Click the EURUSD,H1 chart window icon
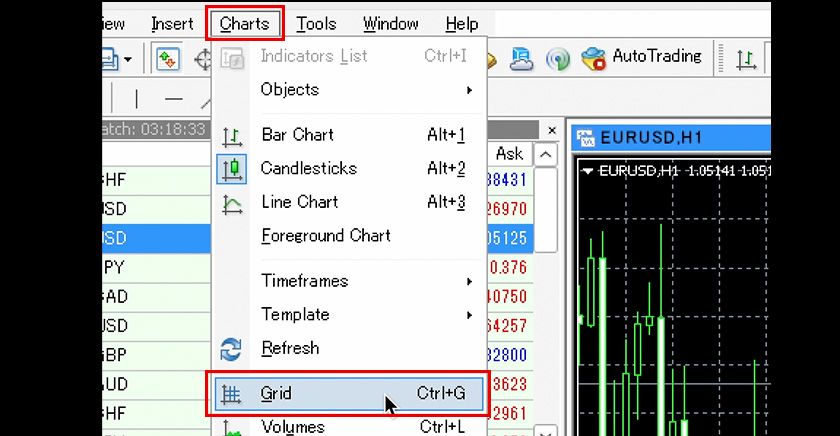This screenshot has height=436, width=840. point(585,139)
